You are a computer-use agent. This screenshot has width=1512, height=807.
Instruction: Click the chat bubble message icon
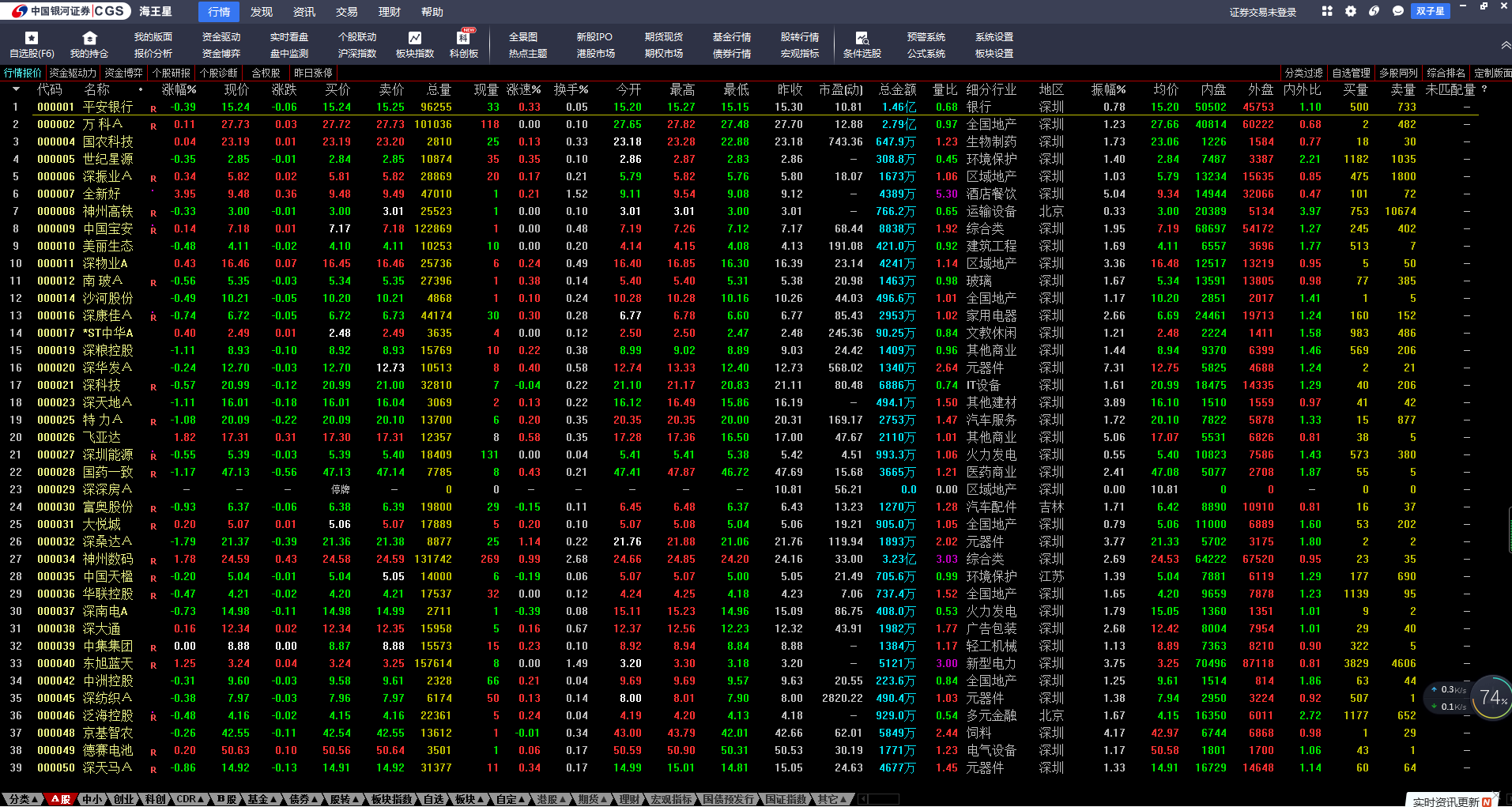coord(1398,11)
